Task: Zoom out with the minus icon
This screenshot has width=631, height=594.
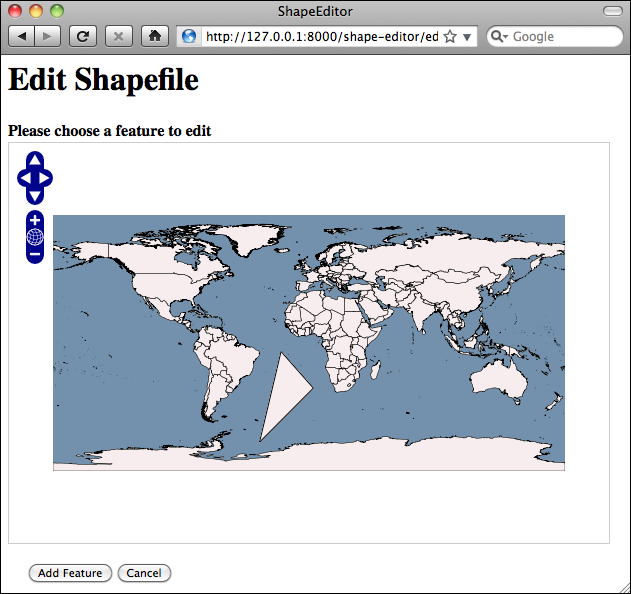Action: tap(35, 254)
